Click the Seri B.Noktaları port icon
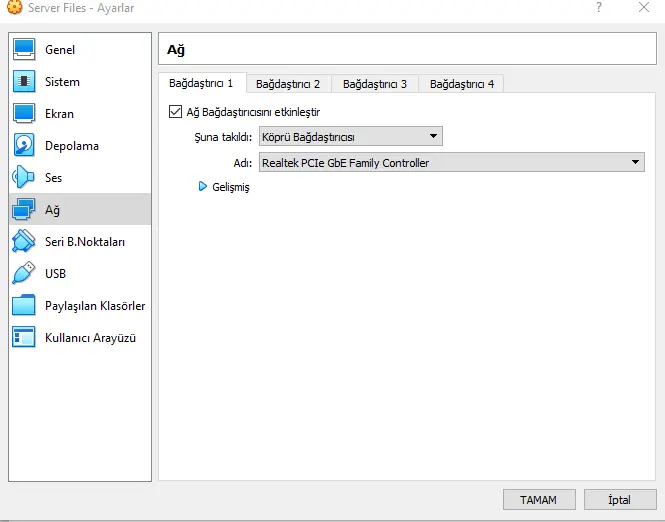 [24, 242]
